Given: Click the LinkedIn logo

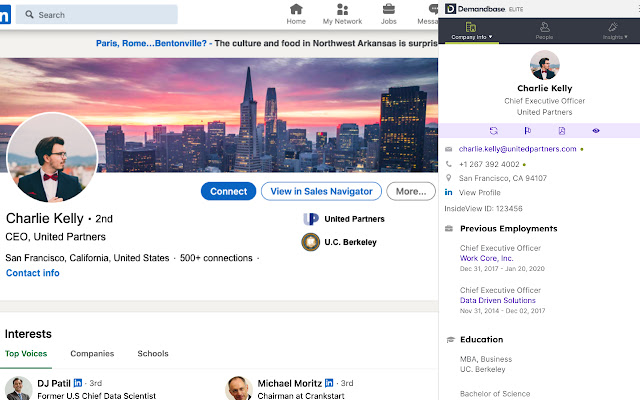Looking at the screenshot, I should (5, 15).
